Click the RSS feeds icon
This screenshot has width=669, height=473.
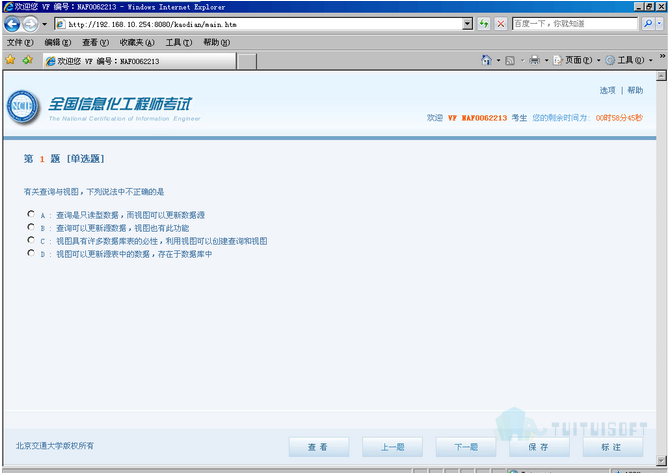(510, 61)
